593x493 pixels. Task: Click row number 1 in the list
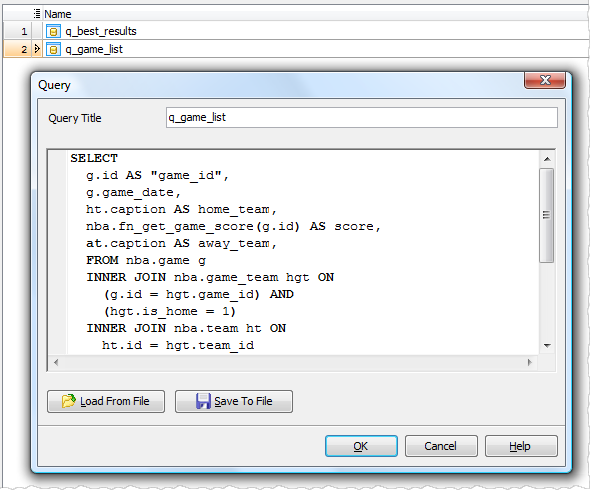coord(18,31)
